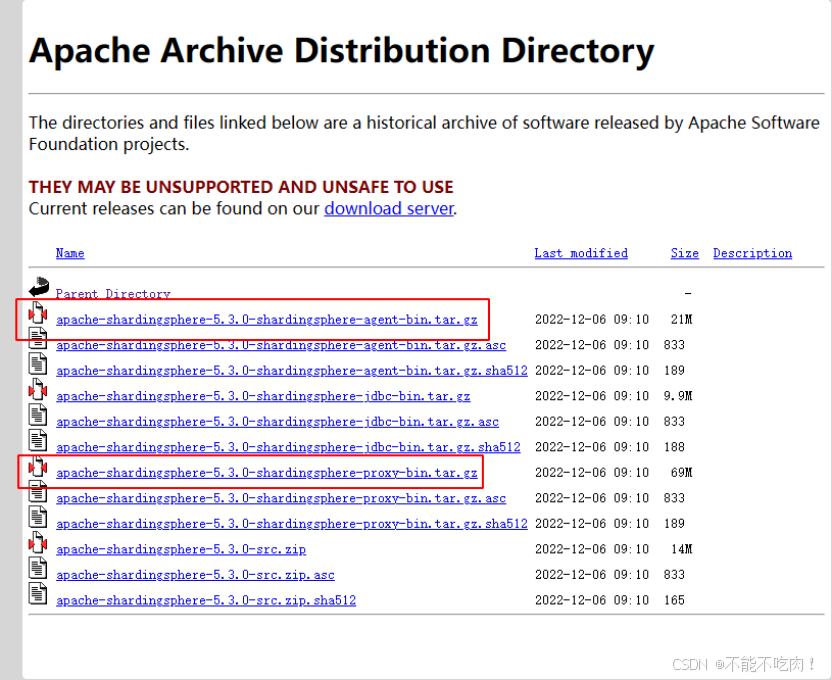Go to Parent Directory link
832x680 pixels.
pos(113,294)
